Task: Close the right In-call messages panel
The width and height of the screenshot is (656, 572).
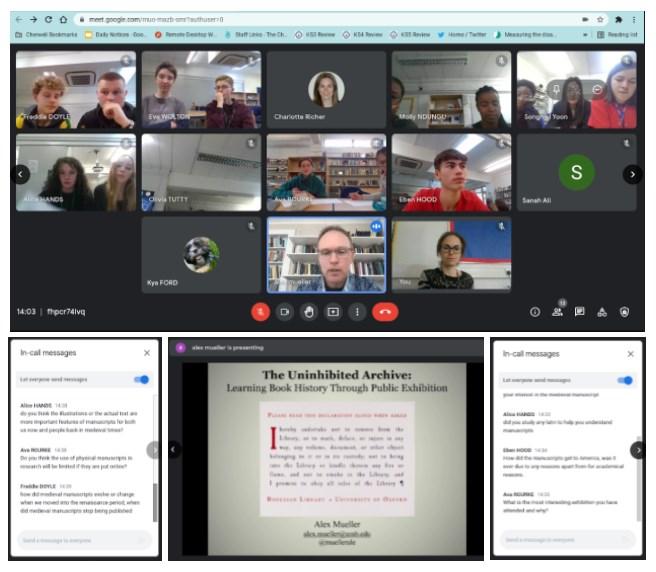Action: [x=630, y=354]
